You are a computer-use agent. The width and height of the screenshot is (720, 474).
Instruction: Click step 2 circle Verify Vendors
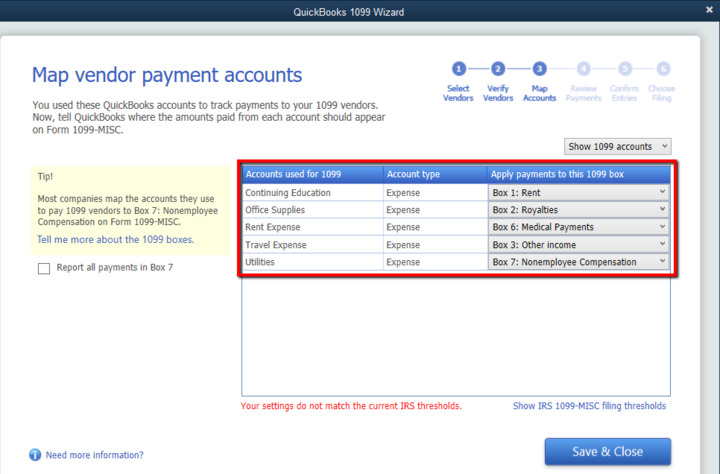[498, 69]
